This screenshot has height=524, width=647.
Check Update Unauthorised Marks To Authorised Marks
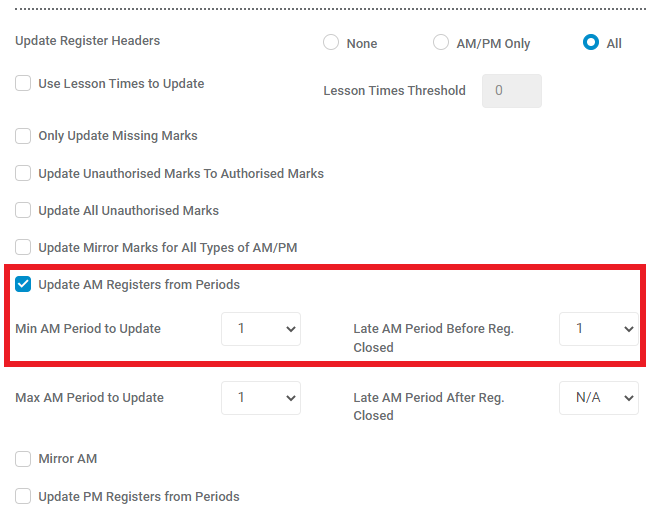coord(23,173)
